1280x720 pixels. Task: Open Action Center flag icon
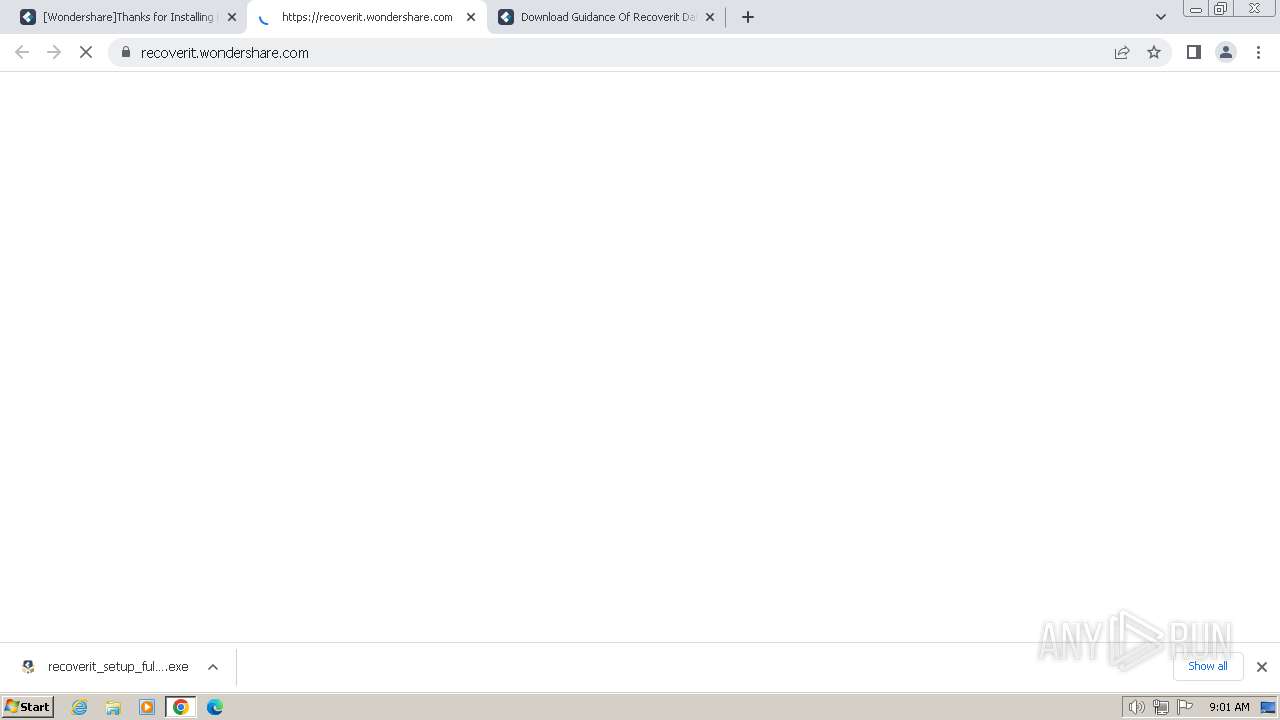click(1185, 707)
